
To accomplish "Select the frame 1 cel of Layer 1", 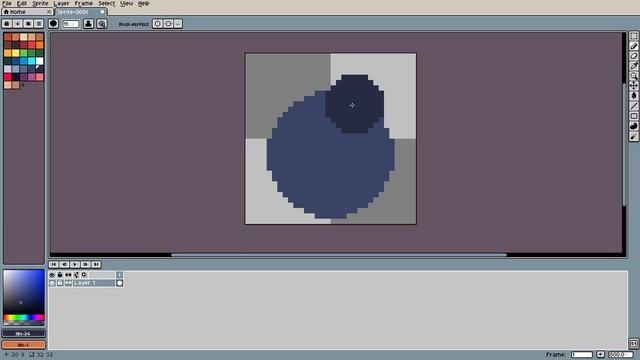I will pos(120,283).
